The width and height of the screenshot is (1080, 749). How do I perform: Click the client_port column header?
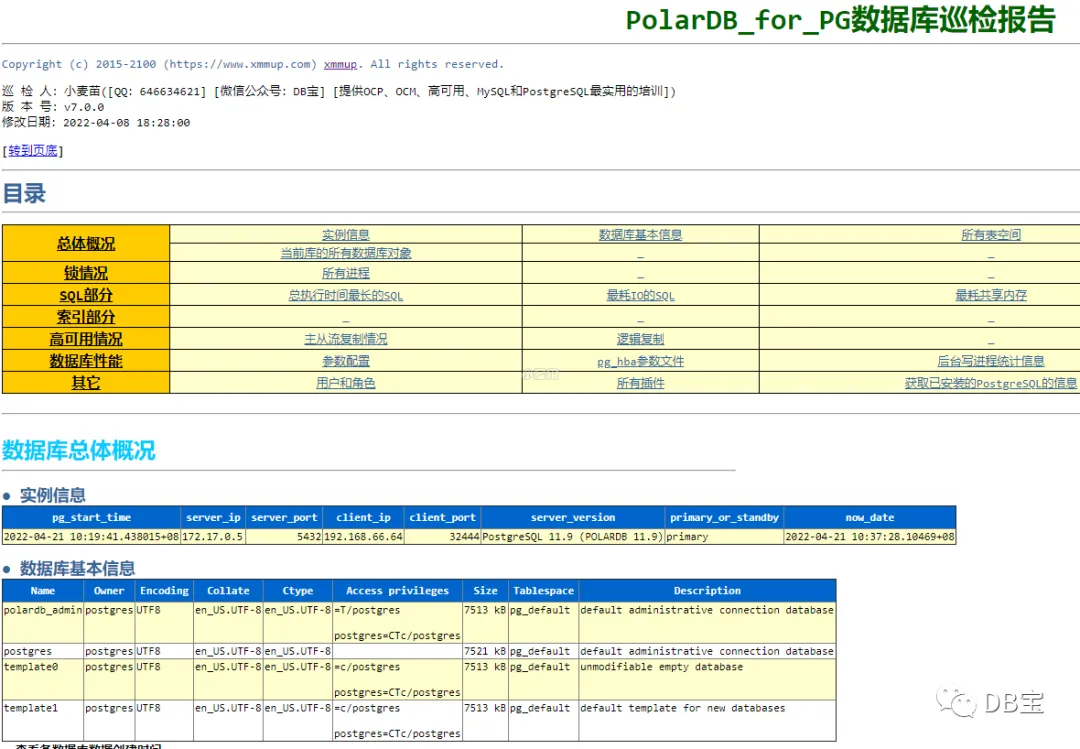pyautogui.click(x=443, y=517)
